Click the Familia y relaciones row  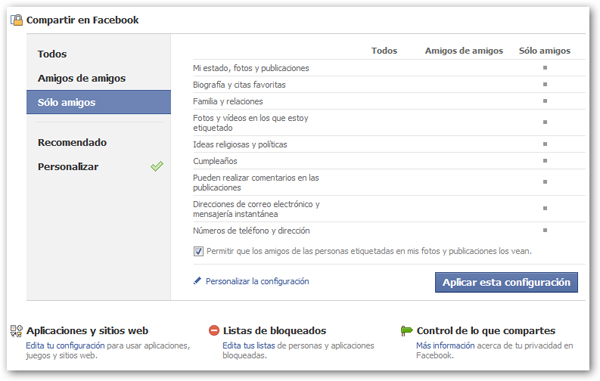tap(389, 101)
